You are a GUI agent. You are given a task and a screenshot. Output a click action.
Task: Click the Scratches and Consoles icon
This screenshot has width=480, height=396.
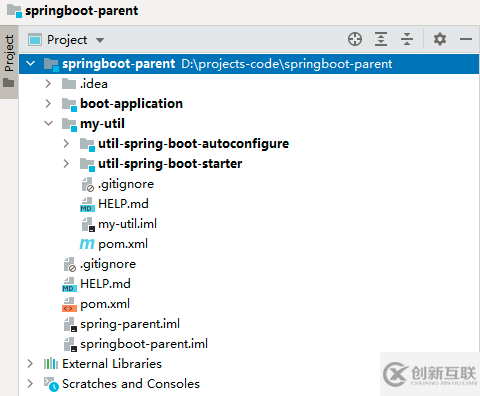(51, 384)
